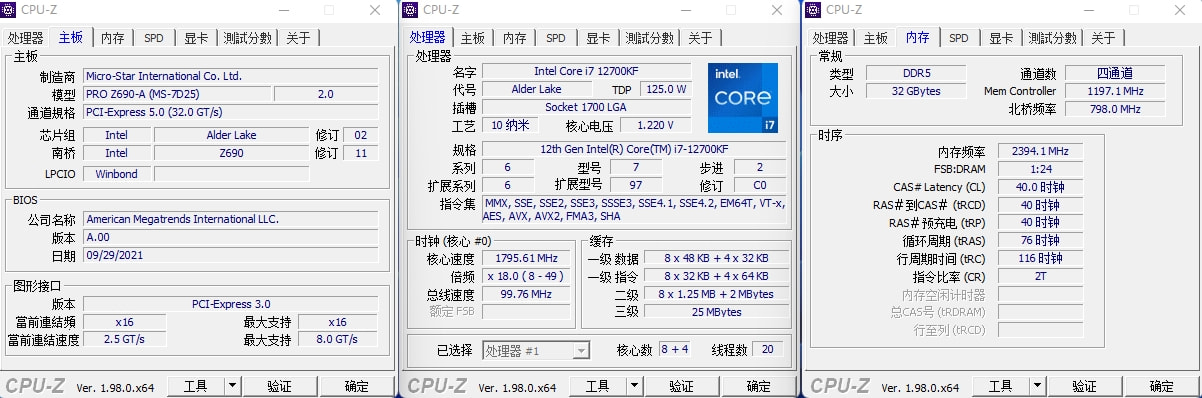Switch to 处理器 tab in the right memory window

click(830, 38)
